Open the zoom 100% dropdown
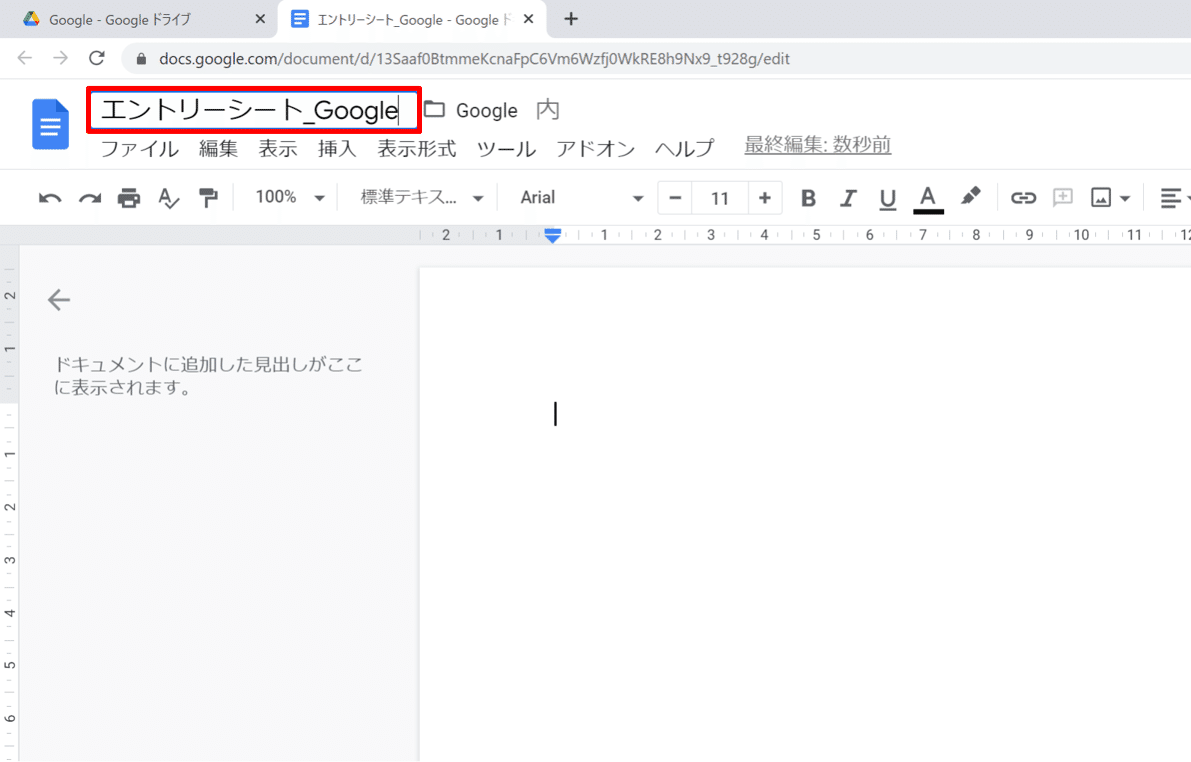Image resolution: width=1191 pixels, height=762 pixels. point(290,198)
